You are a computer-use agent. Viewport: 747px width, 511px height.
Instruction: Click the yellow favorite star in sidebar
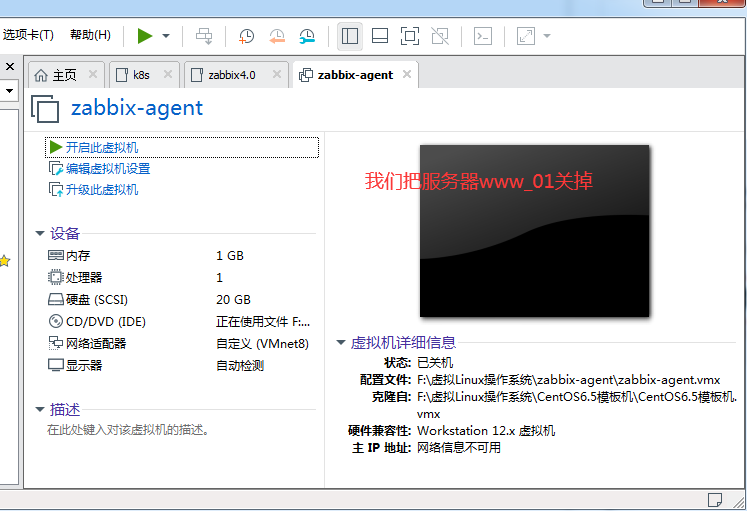tap(5, 261)
